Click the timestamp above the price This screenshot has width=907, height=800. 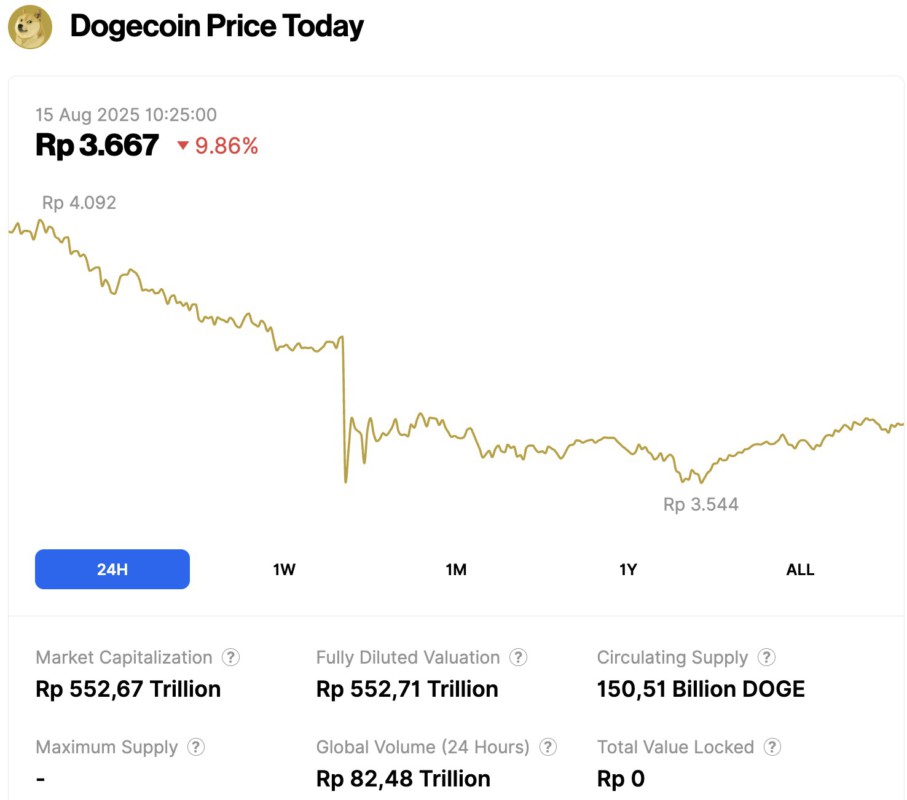(126, 115)
